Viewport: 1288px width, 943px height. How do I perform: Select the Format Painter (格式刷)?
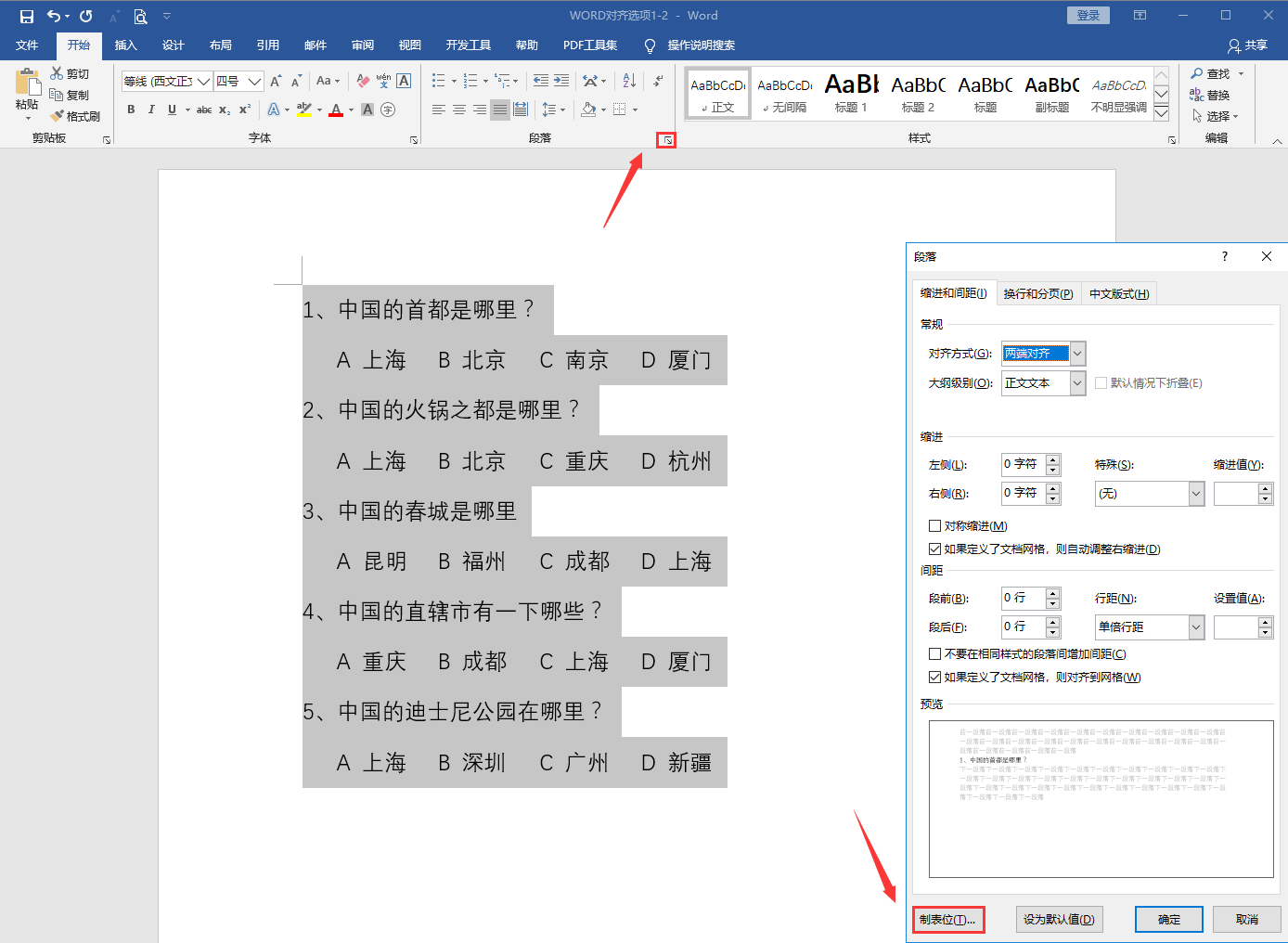click(75, 116)
